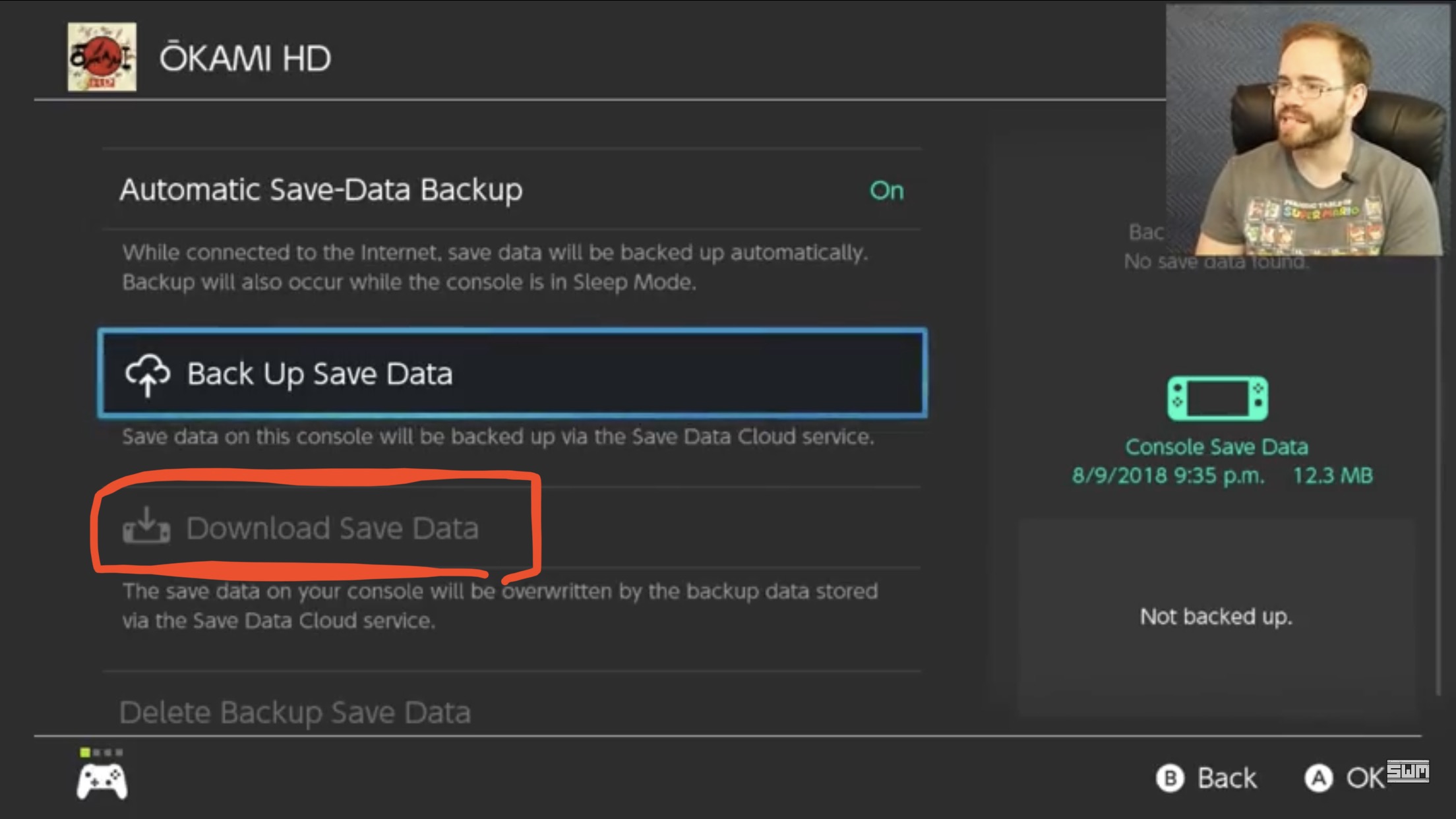1456x819 pixels.
Task: Click the OK label in footer
Action: click(1364, 778)
